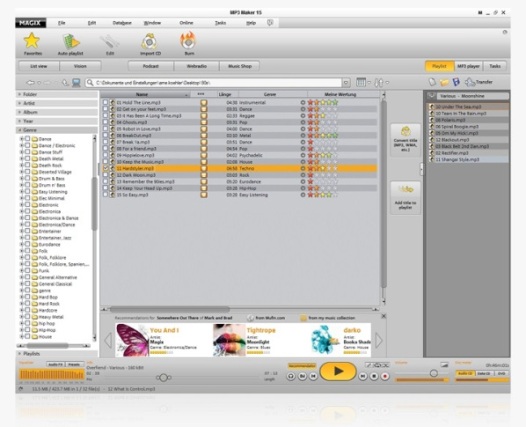This screenshot has height=427, width=526.
Task: Click the You And I album thumbnail
Action: point(132,339)
